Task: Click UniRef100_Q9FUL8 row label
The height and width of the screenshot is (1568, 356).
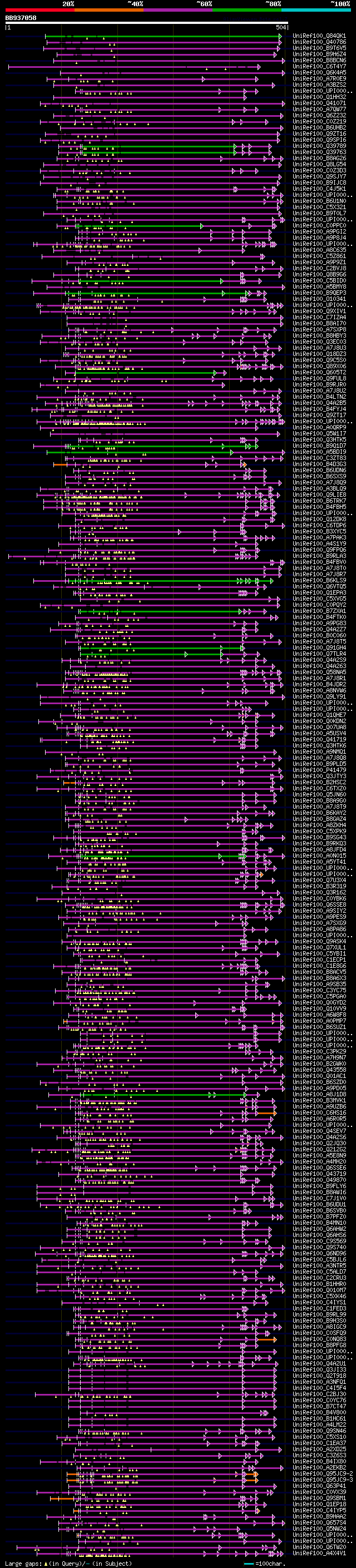Action: tap(319, 378)
